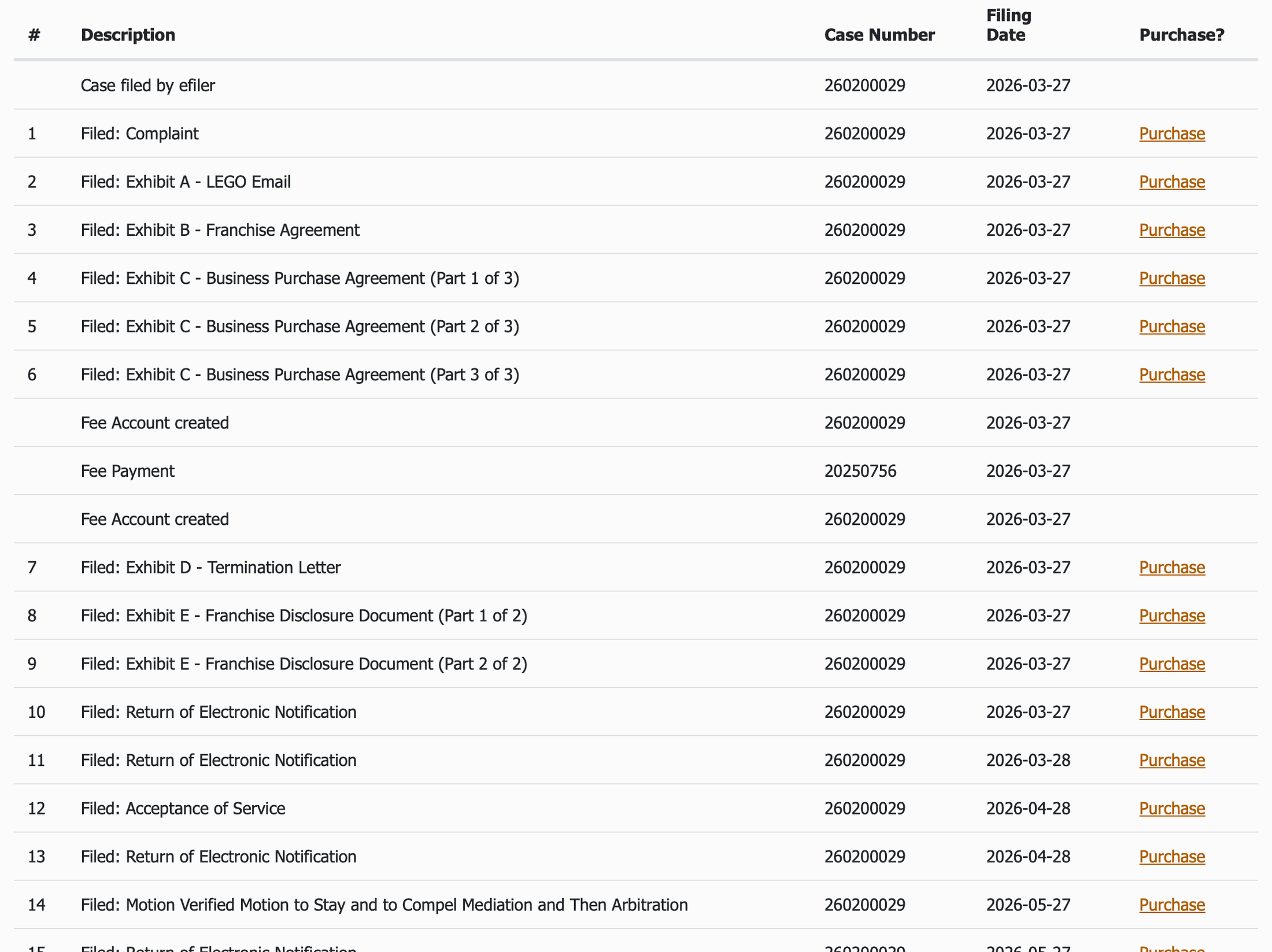The width and height of the screenshot is (1272, 952).
Task: Click filing date 2026-04-28 in row 12
Action: point(1028,808)
